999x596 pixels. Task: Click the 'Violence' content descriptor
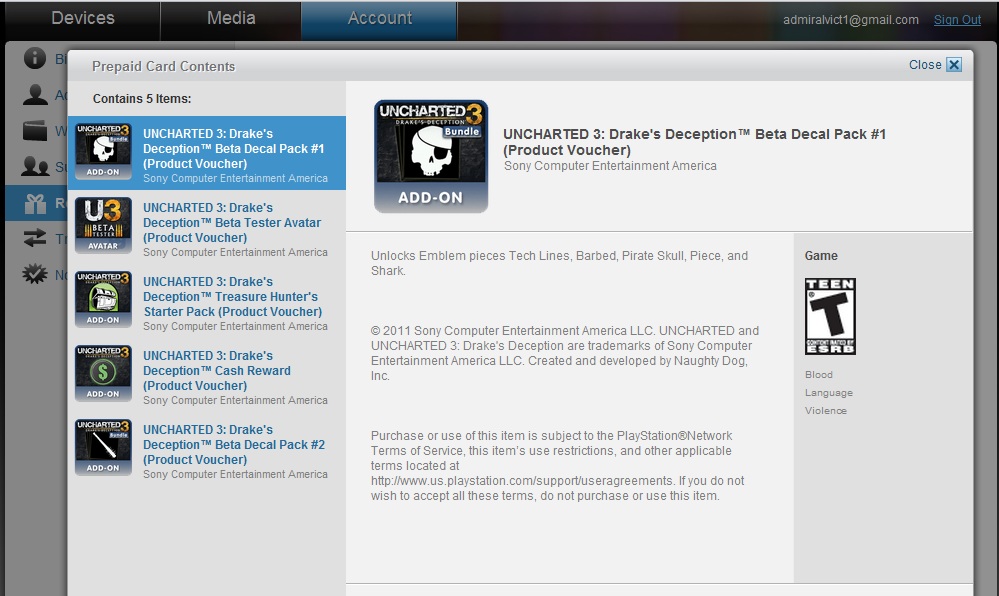[x=826, y=411]
